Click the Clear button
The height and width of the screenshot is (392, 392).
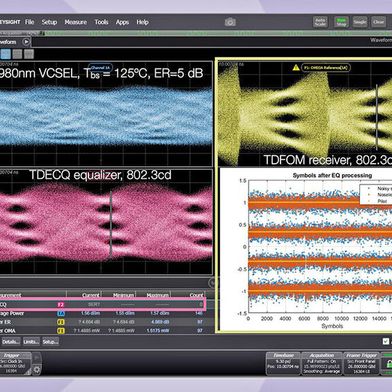379,22
